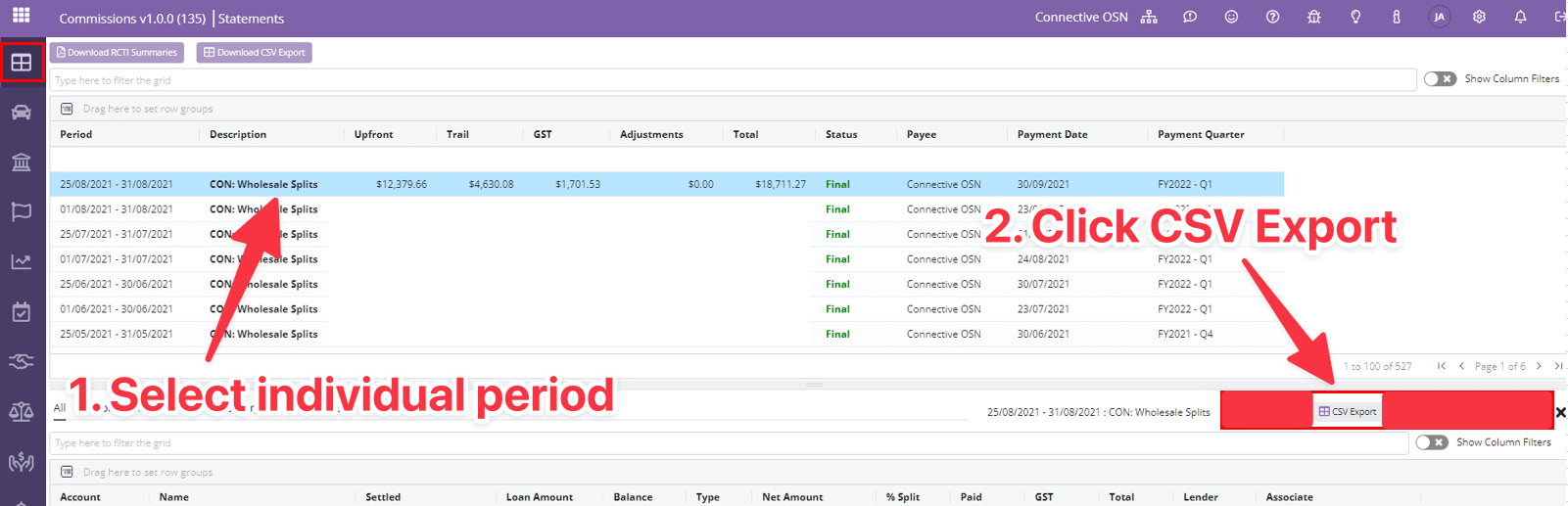Click the lightbulb ideas icon
1568x506 pixels.
tap(1355, 17)
